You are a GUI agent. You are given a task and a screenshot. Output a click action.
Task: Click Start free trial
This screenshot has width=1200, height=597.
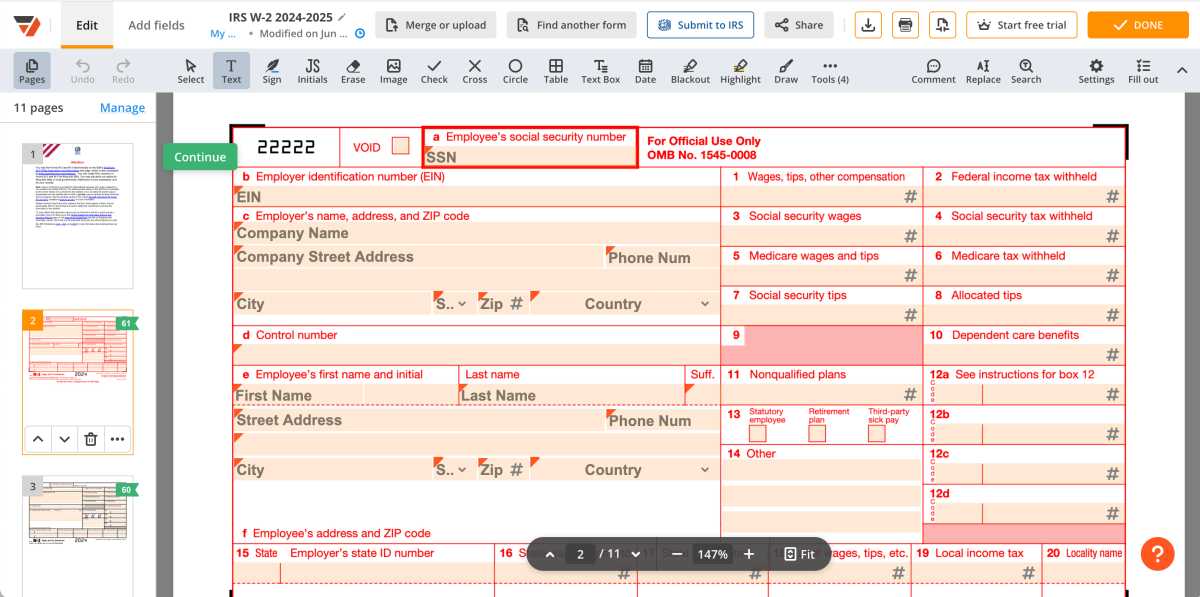click(1023, 25)
